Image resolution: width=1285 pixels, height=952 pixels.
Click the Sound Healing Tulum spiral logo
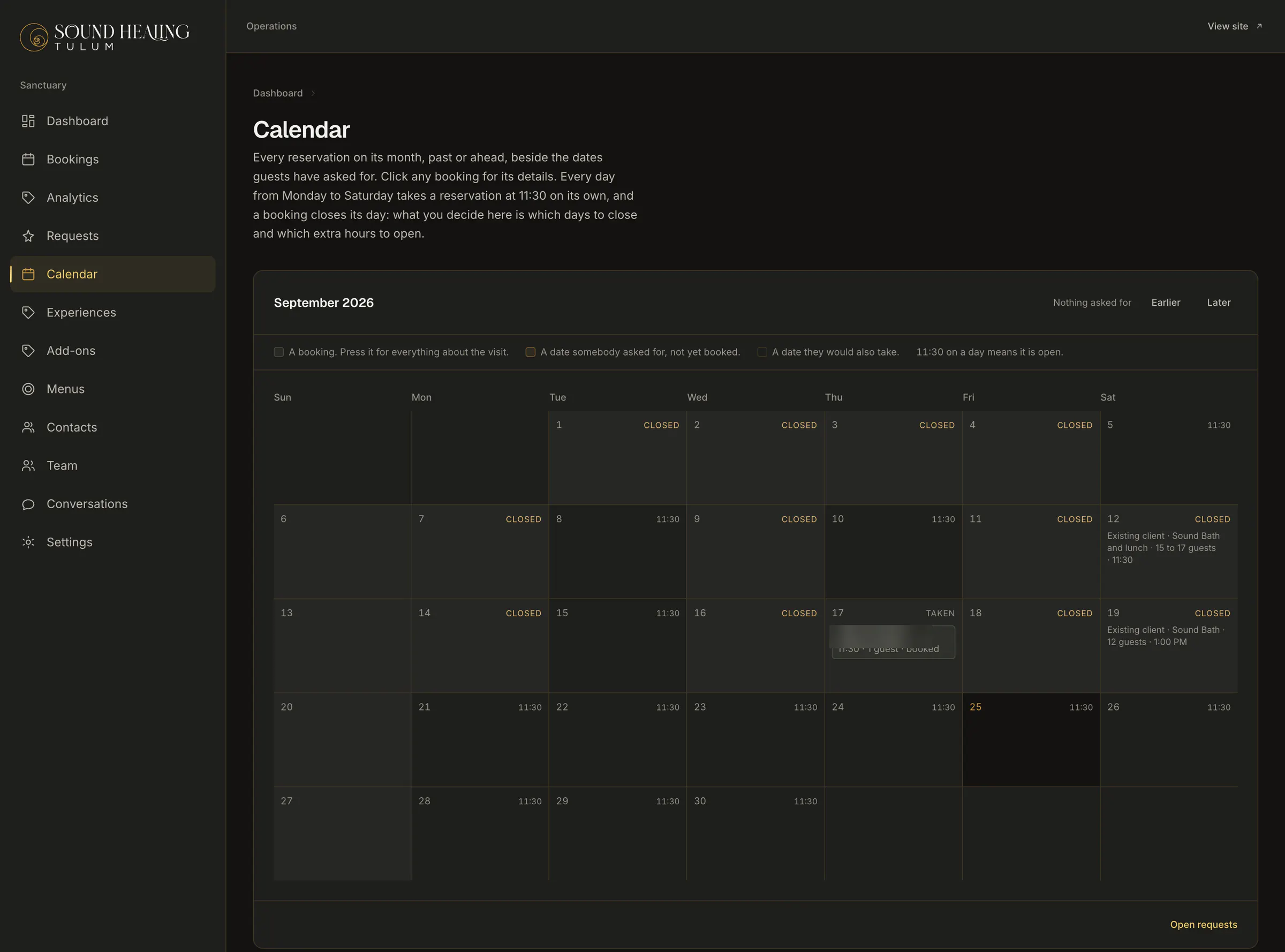click(34, 37)
